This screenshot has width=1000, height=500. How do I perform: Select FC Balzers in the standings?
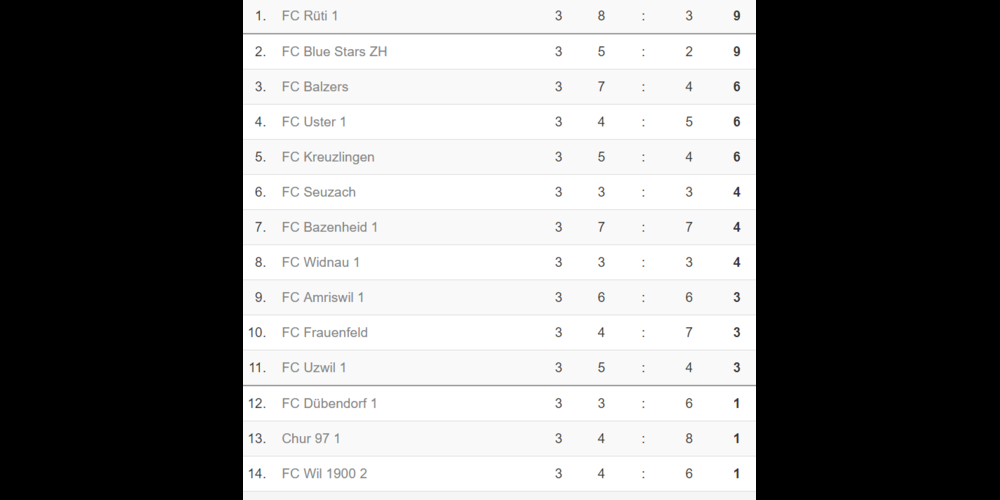[x=315, y=87]
